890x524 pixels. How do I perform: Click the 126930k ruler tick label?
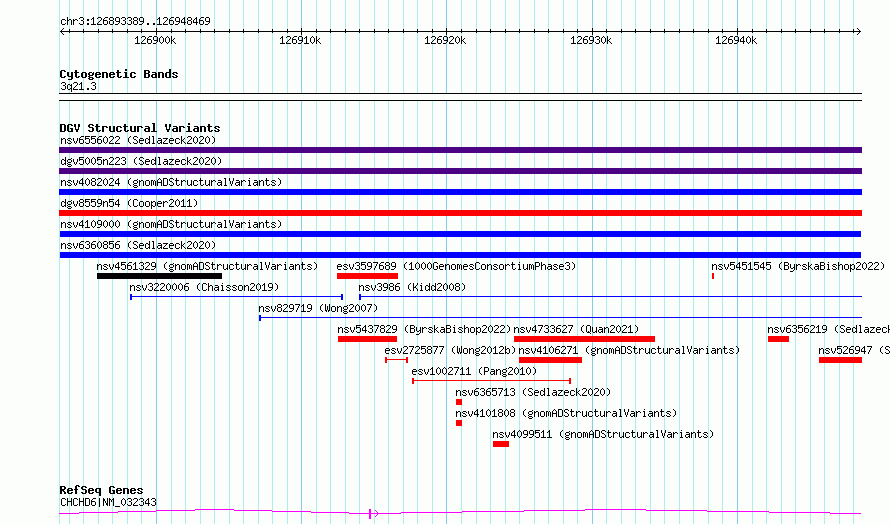[x=591, y=40]
